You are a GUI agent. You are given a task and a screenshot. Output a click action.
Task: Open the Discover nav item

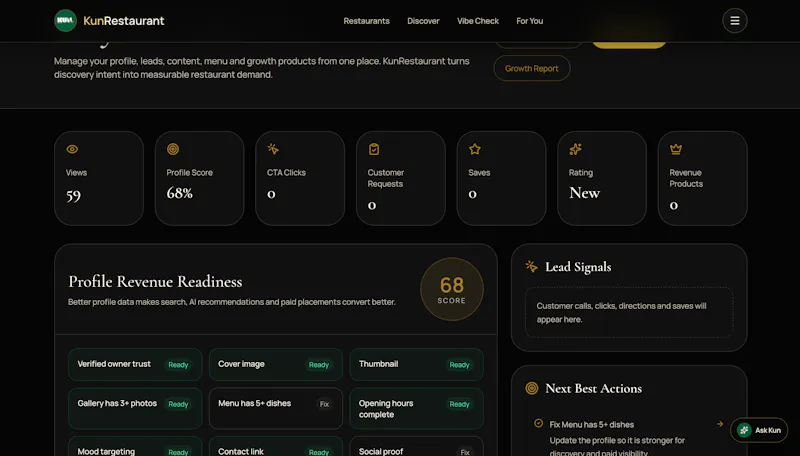tap(423, 21)
